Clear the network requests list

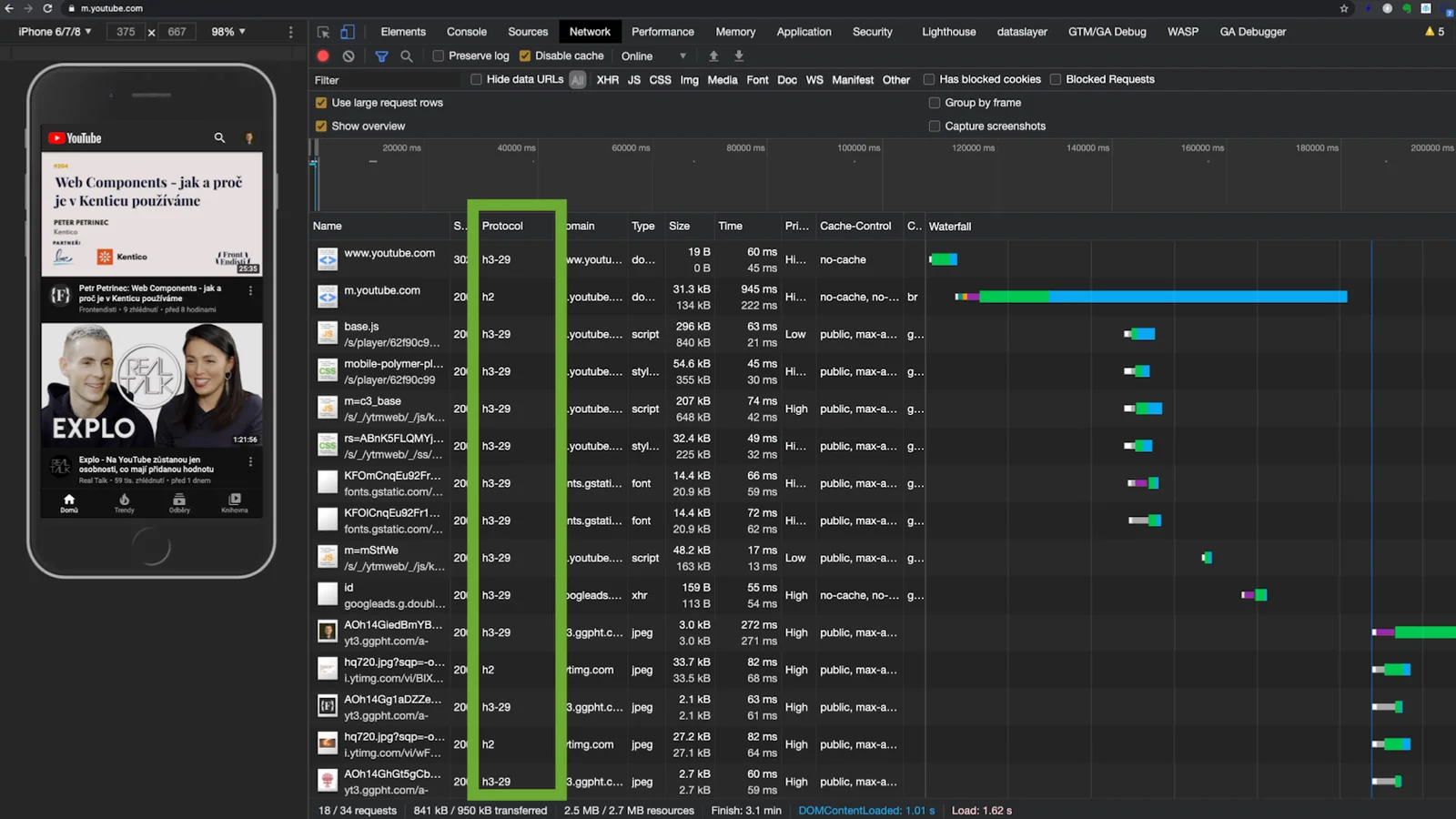point(349,56)
